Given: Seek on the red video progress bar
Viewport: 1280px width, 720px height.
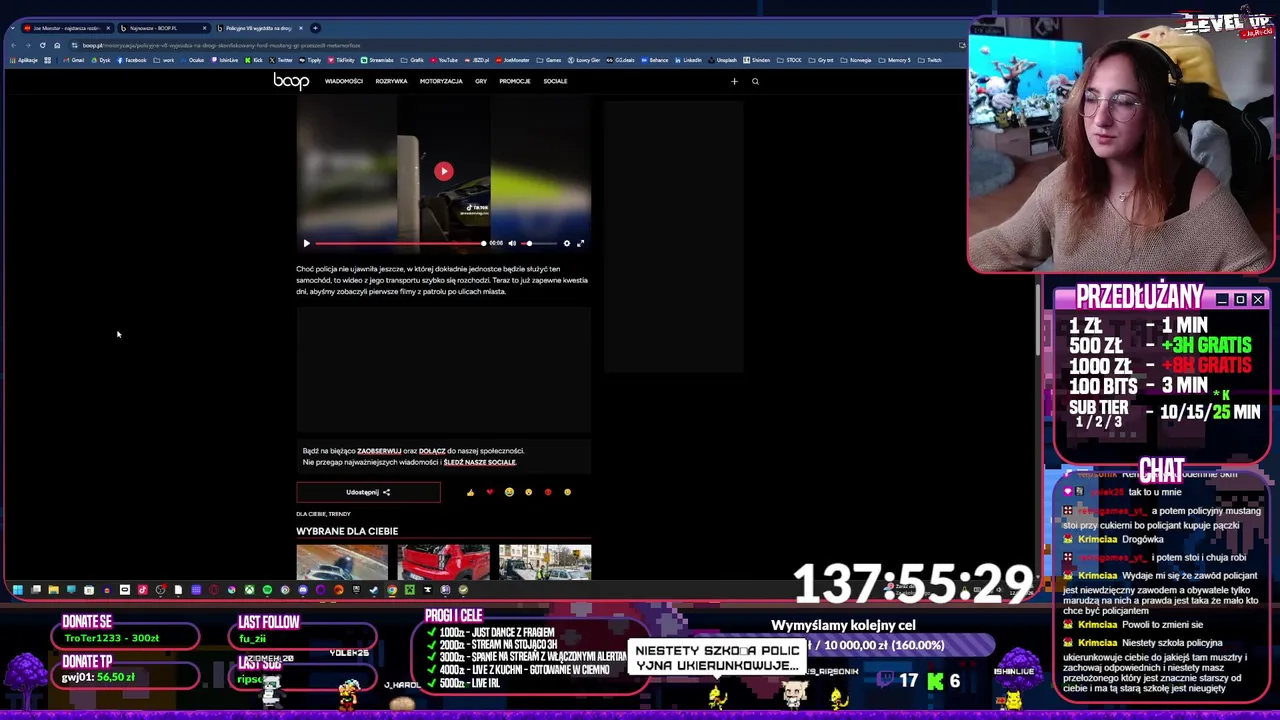Looking at the screenshot, I should 400,243.
